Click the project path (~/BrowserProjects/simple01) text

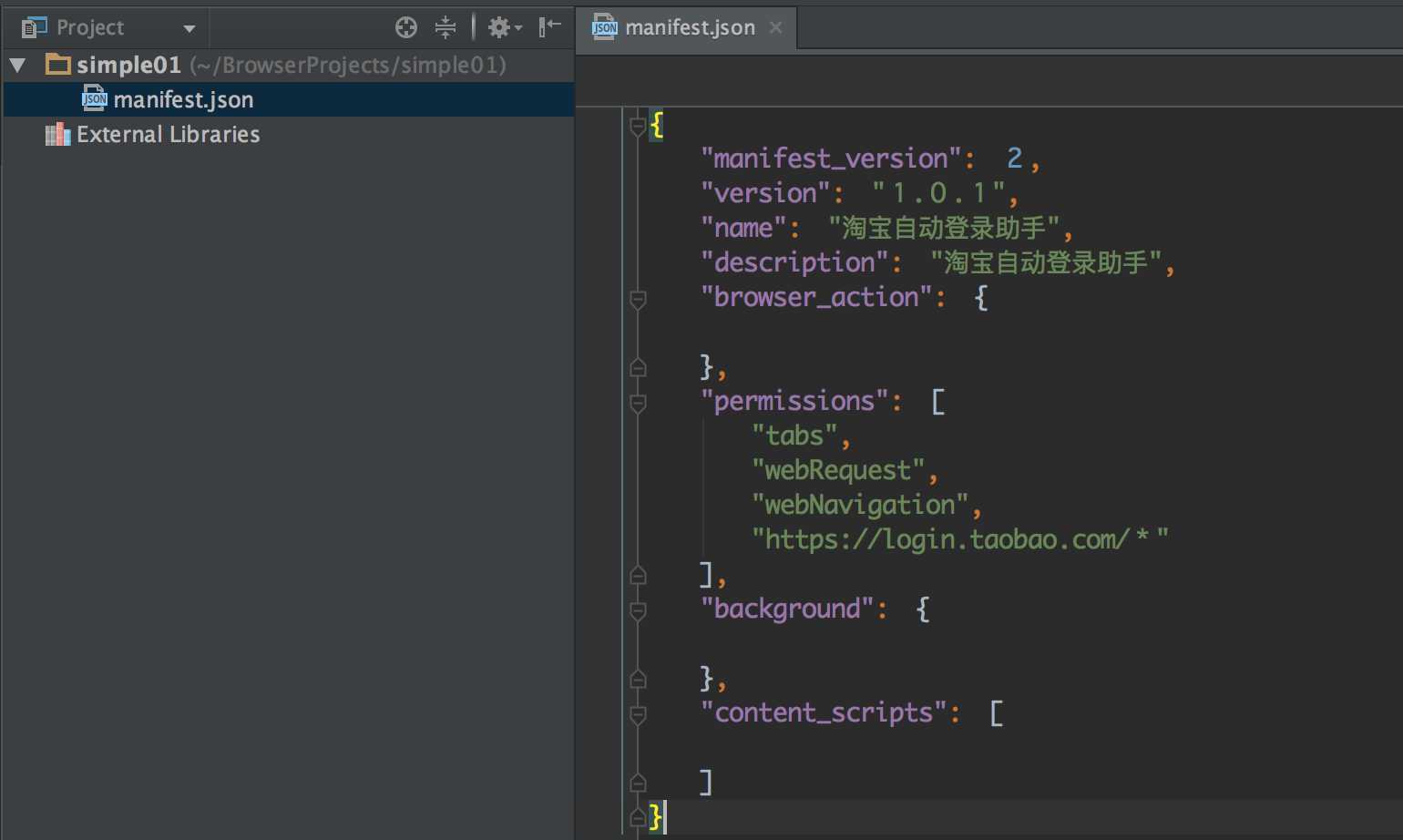point(348,65)
